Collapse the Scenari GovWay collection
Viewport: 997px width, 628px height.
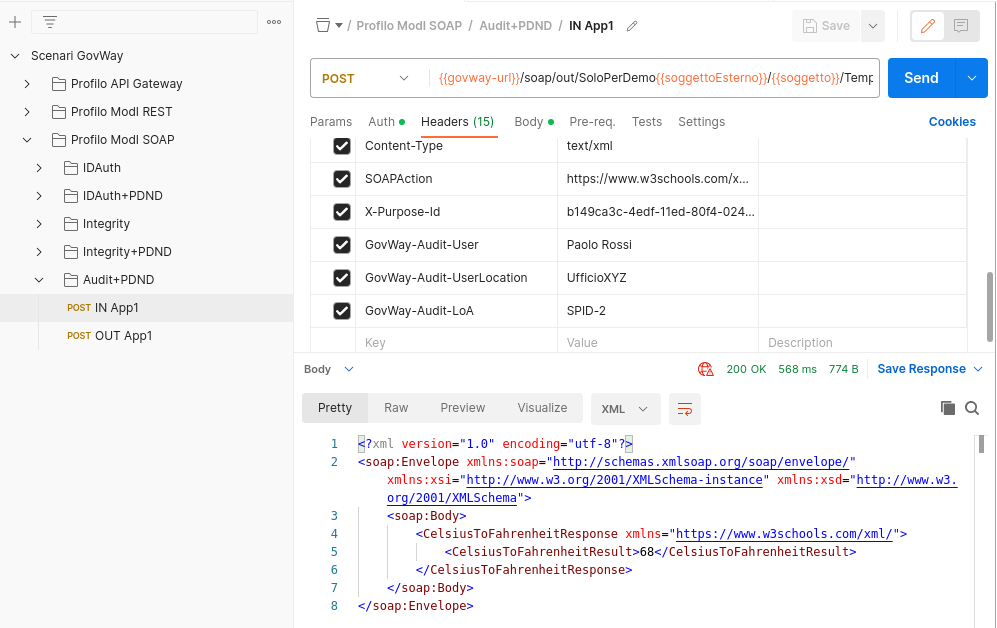pos(15,56)
